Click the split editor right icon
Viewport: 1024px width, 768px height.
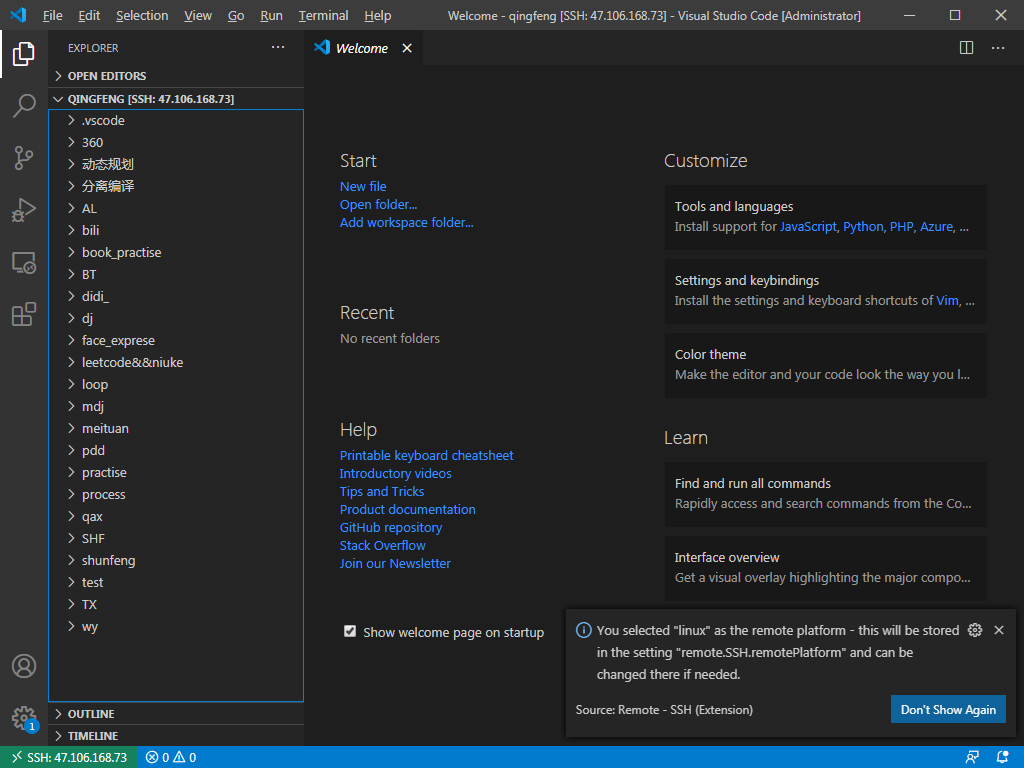(966, 48)
